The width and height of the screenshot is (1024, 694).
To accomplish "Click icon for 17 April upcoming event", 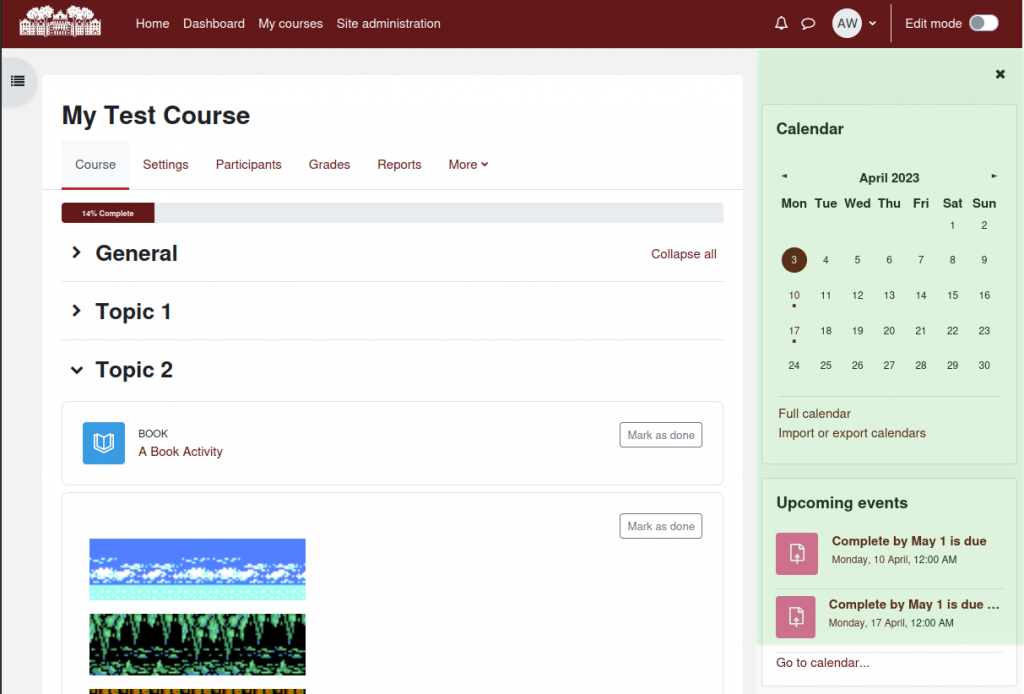I will [x=795, y=617].
